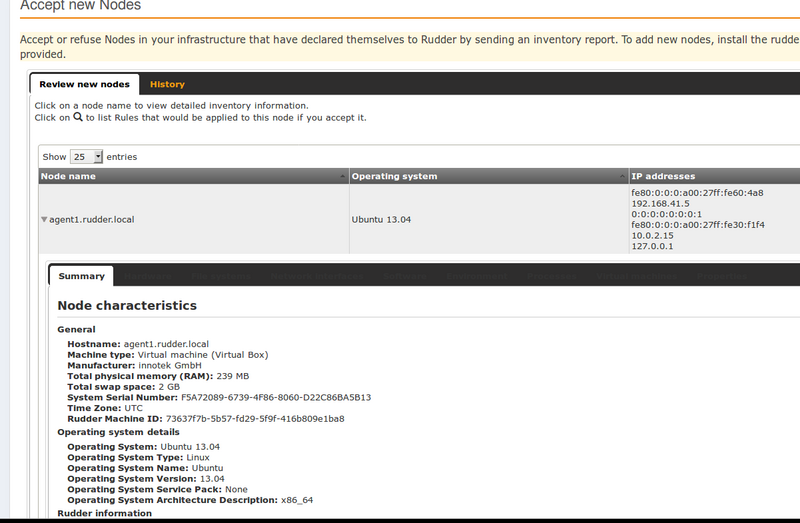Click Time Zone value UTC

point(134,408)
